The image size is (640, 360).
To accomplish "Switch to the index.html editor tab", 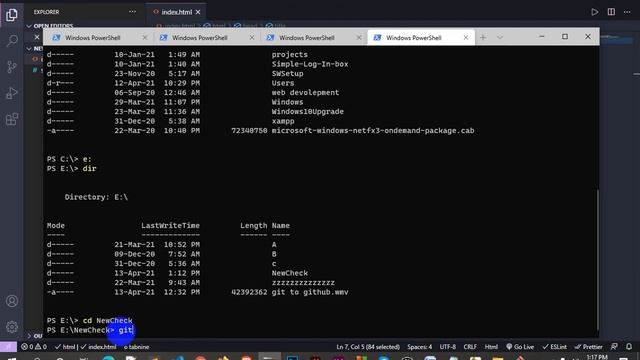I will (x=176, y=12).
